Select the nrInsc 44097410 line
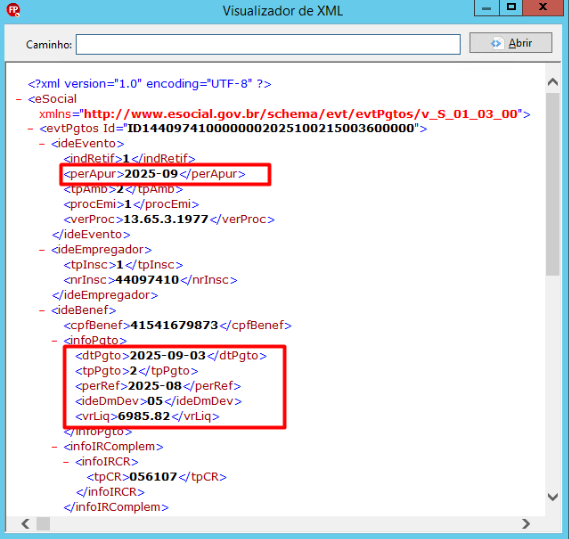569x539 pixels. click(150, 280)
